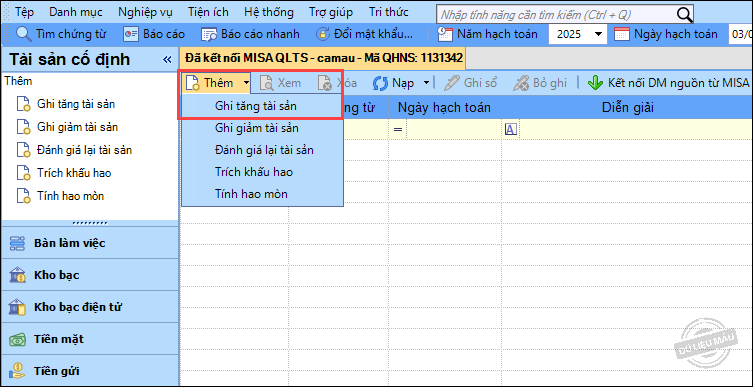Click the search magnifier in feature search box

(x=684, y=14)
